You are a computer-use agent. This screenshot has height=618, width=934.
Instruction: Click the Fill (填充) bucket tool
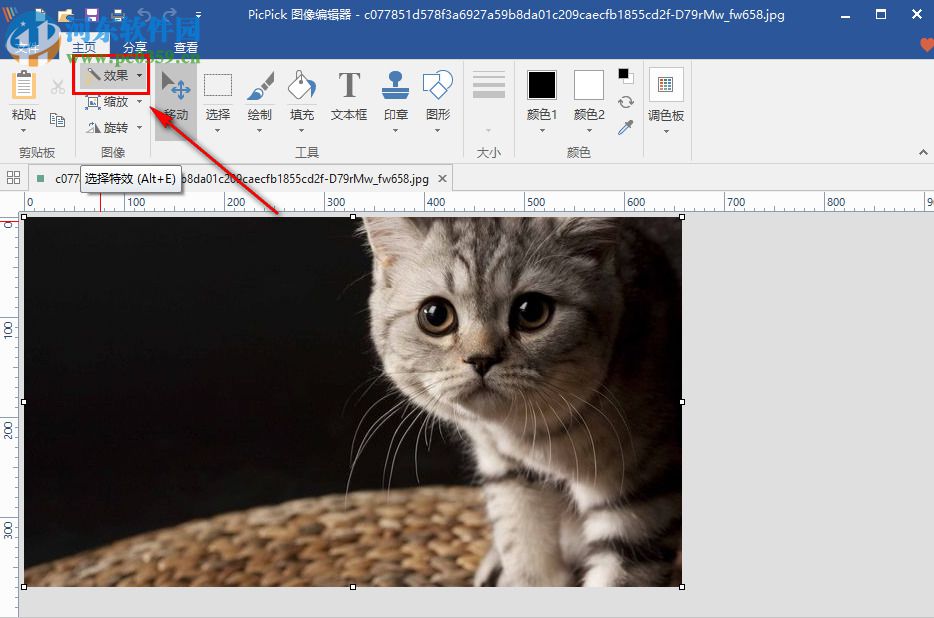[x=302, y=95]
